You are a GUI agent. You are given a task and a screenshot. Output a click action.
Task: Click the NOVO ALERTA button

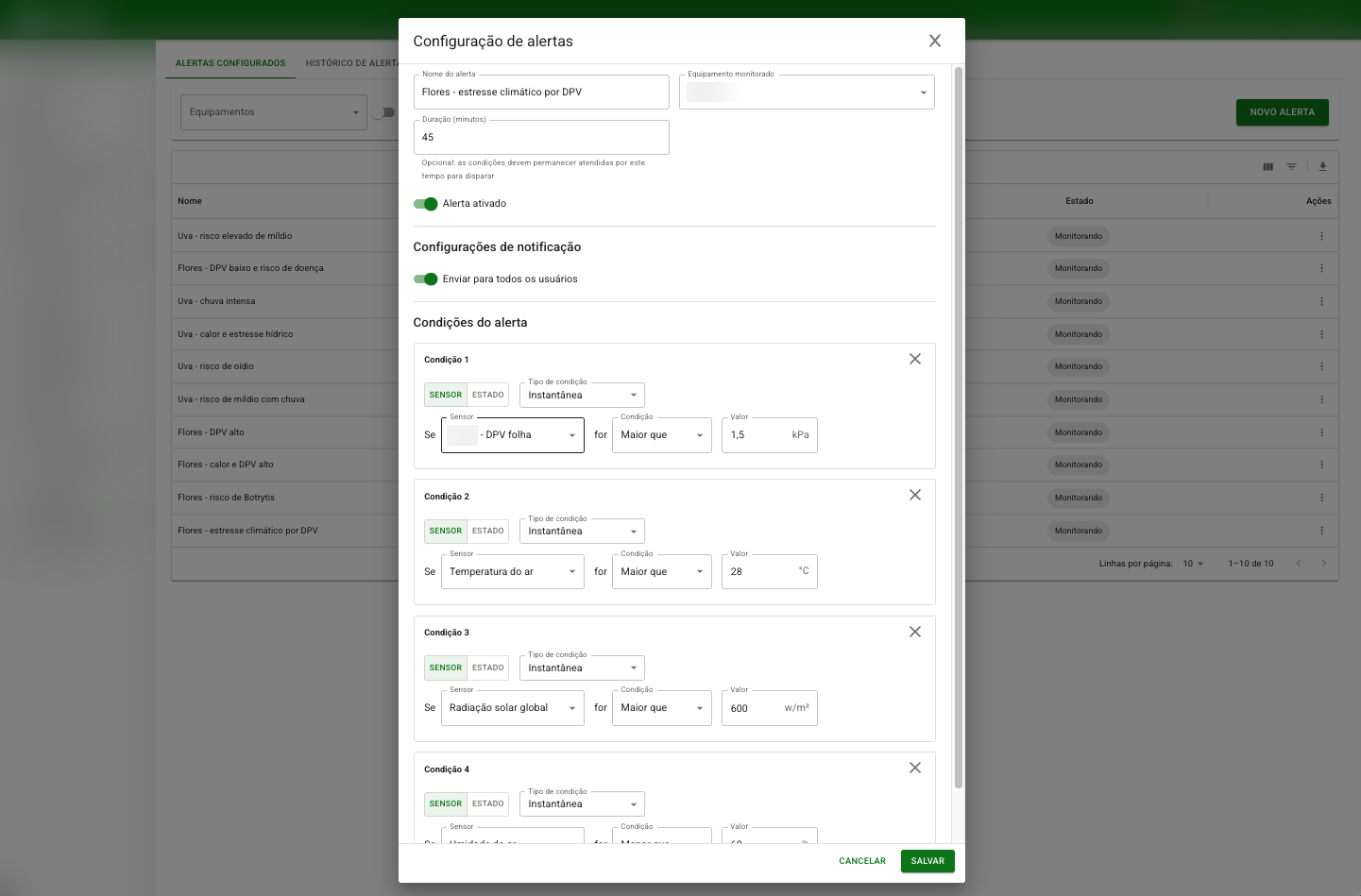coord(1283,112)
